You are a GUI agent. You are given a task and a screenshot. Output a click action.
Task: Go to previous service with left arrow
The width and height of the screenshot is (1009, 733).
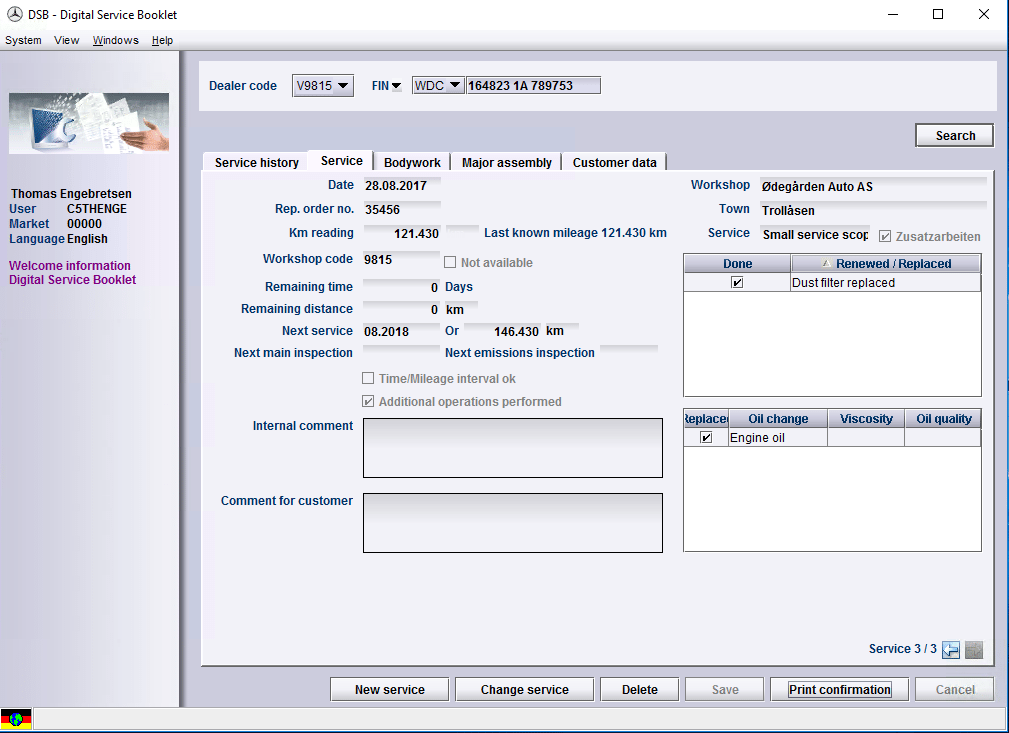pyautogui.click(x=951, y=650)
